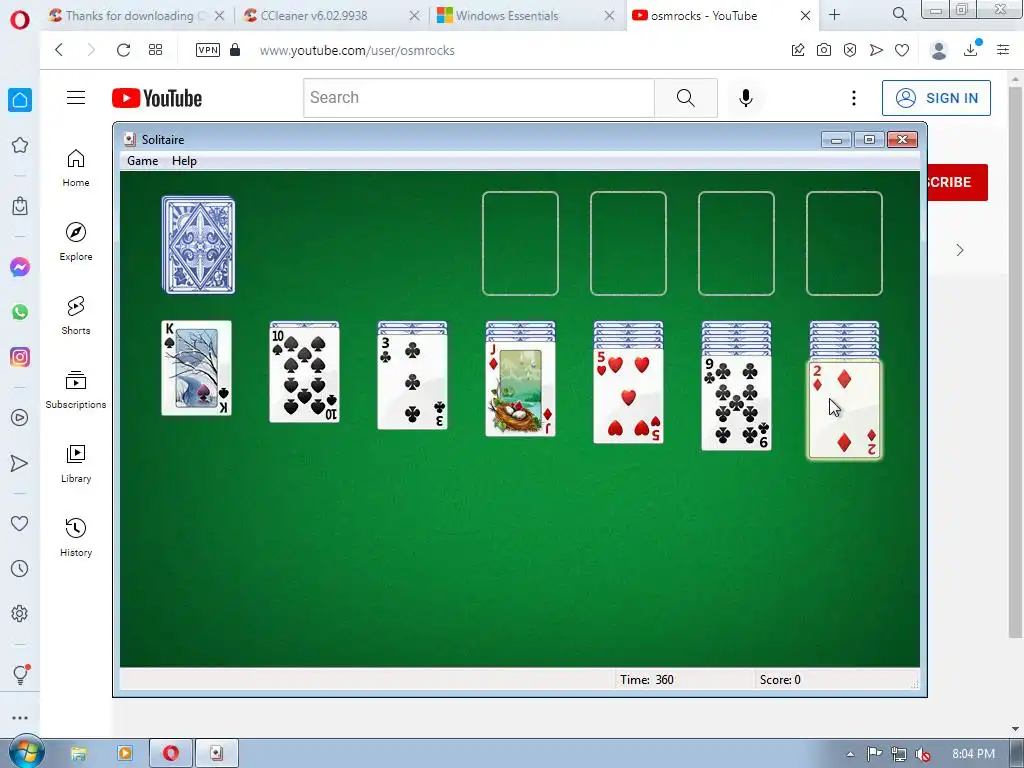Open Subscriptions in YouTube sidebar
This screenshot has width=1024, height=768.
(x=76, y=390)
